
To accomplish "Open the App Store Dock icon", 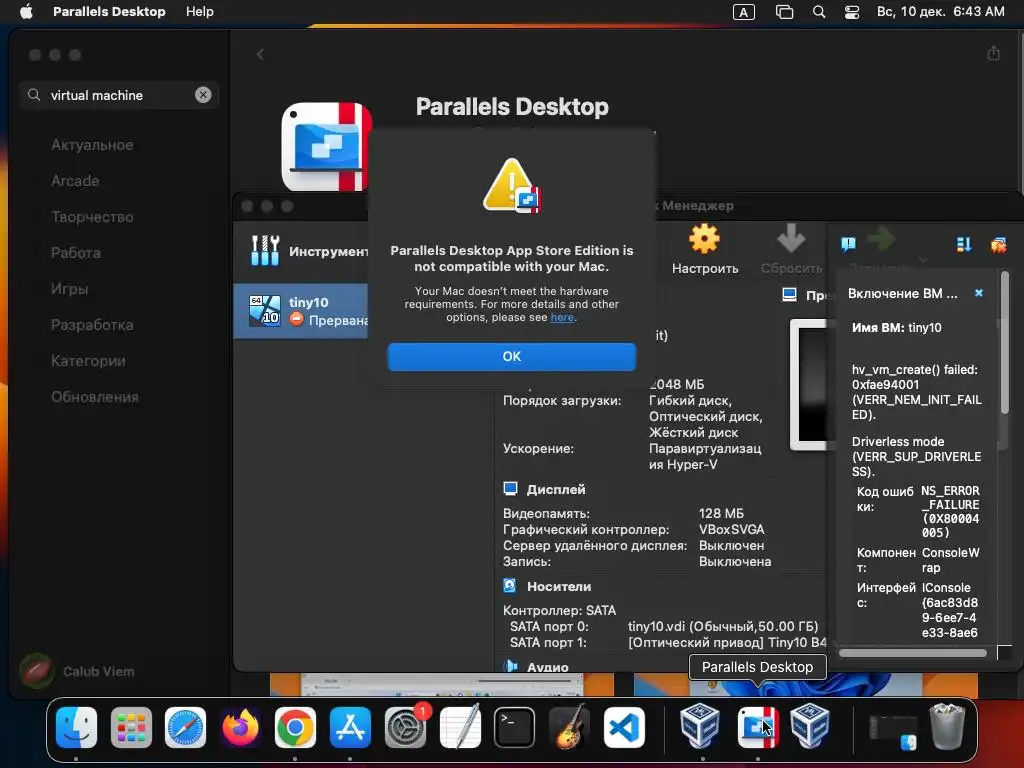I will click(x=350, y=727).
